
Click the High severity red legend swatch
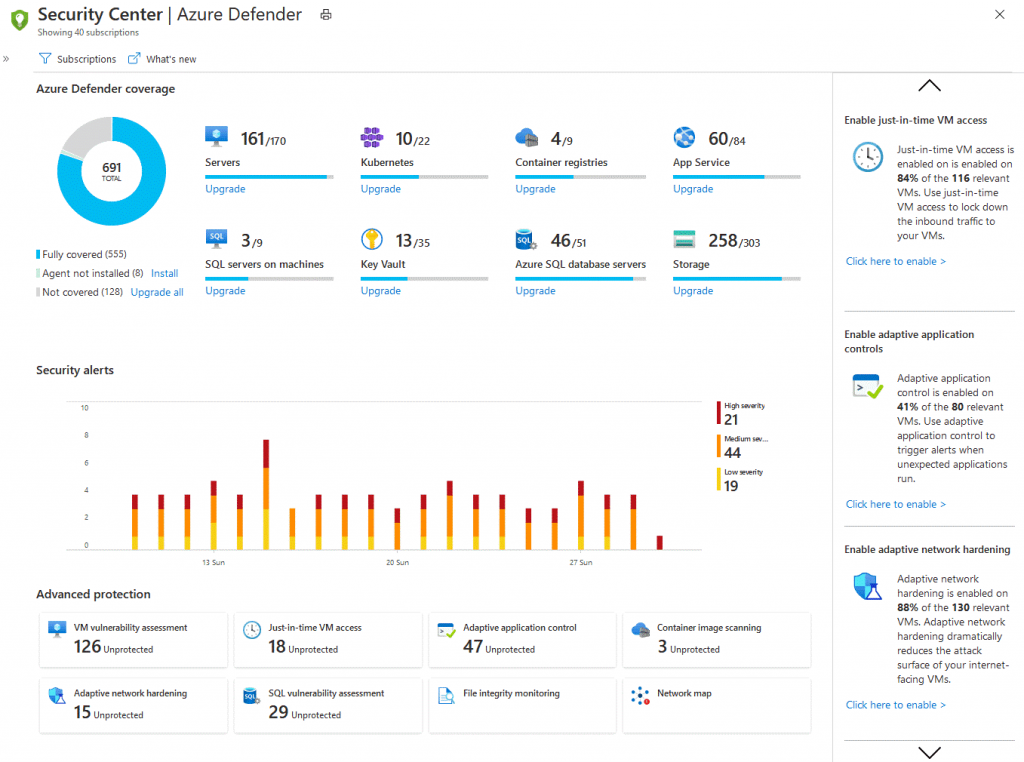[718, 413]
